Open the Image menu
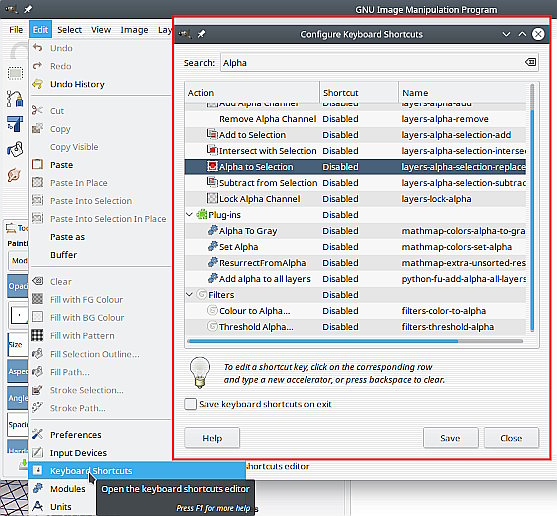Image resolution: width=557 pixels, height=516 pixels. click(x=134, y=29)
